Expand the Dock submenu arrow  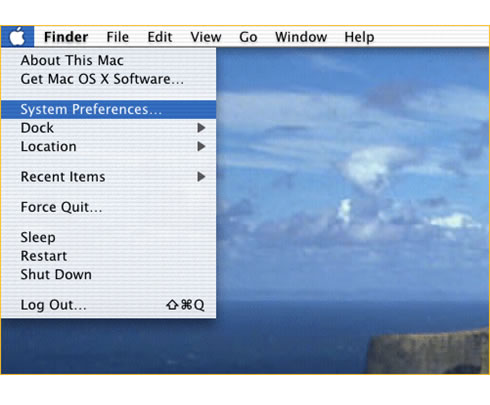pos(201,128)
